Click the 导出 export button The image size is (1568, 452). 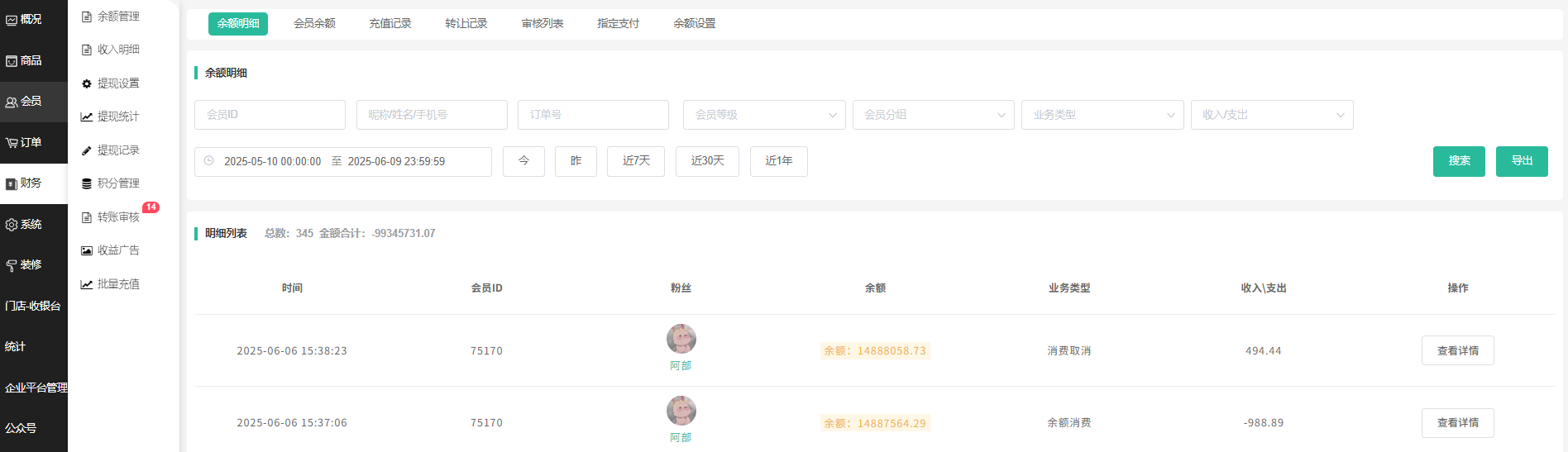point(1521,161)
